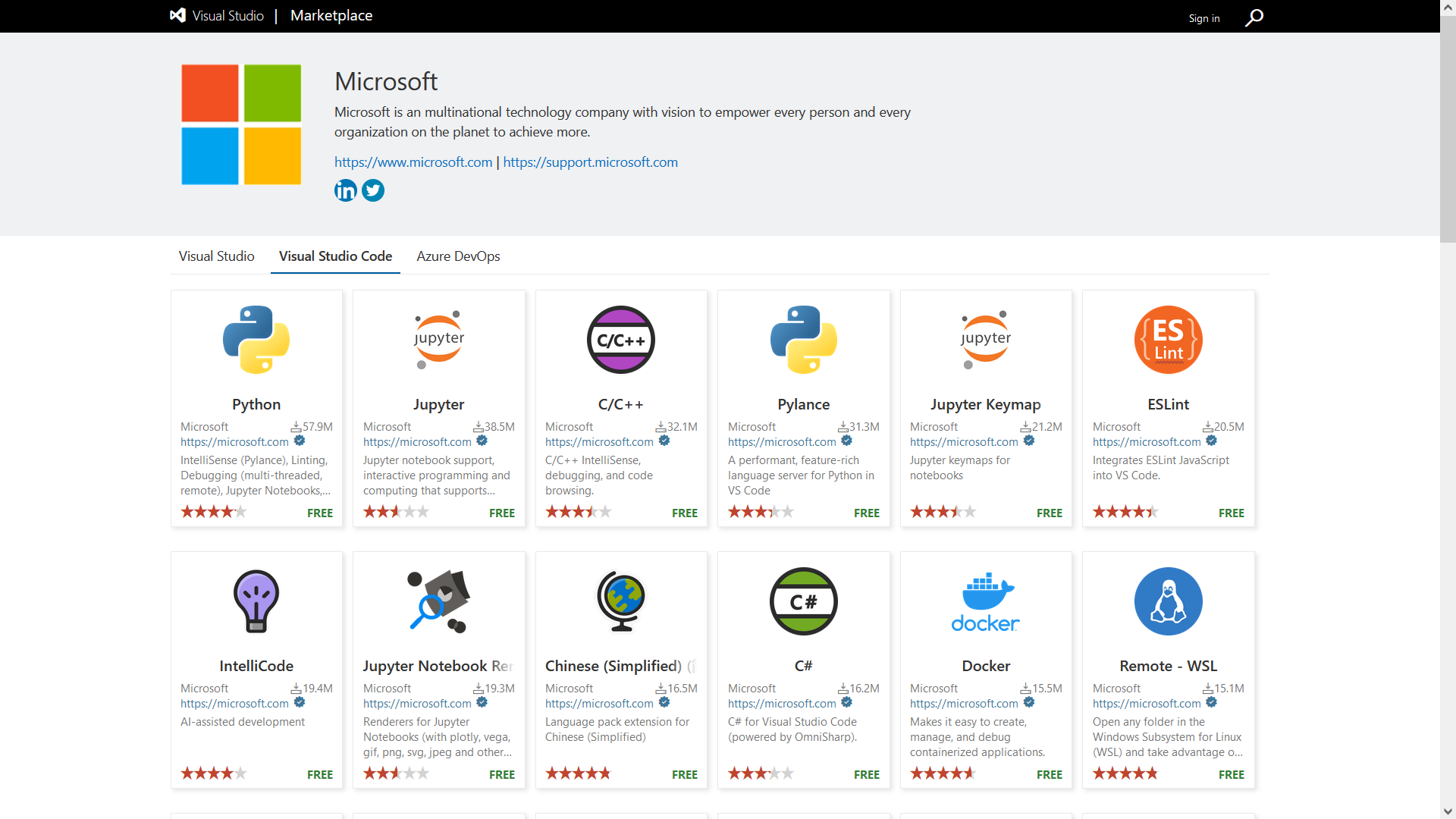
Task: Open Microsoft's LinkedIn profile icon
Action: (346, 190)
